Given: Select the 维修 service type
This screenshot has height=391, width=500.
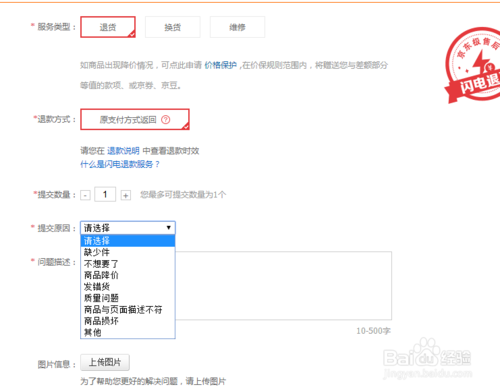Looking at the screenshot, I should coord(237,27).
